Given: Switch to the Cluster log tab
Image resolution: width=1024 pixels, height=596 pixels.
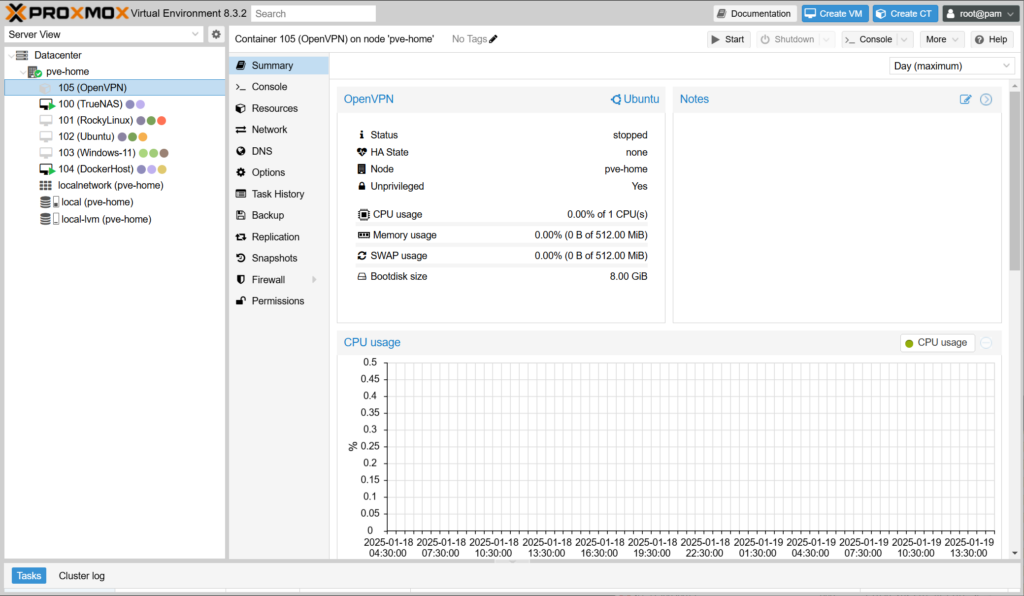Looking at the screenshot, I should click(x=81, y=576).
